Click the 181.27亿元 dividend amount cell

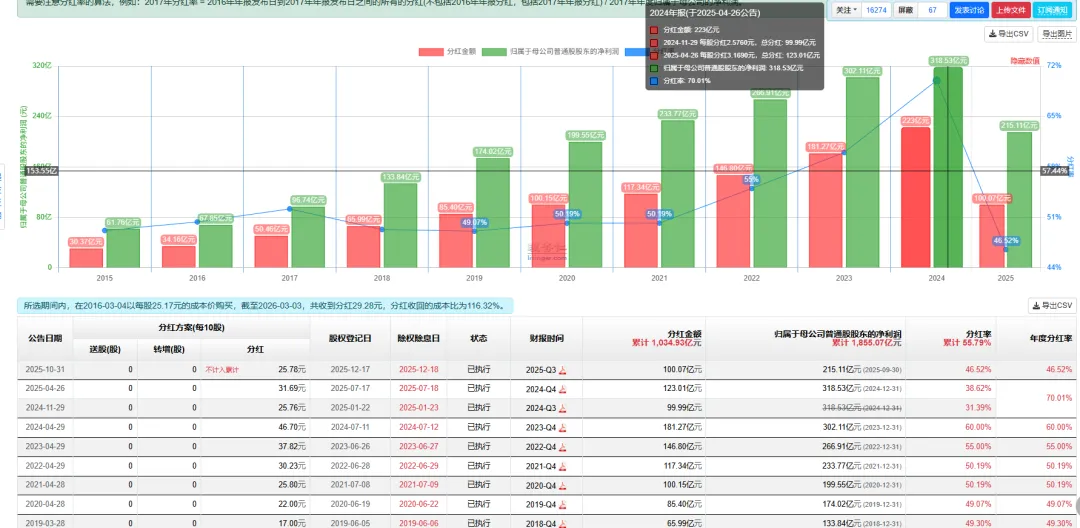[644, 427]
